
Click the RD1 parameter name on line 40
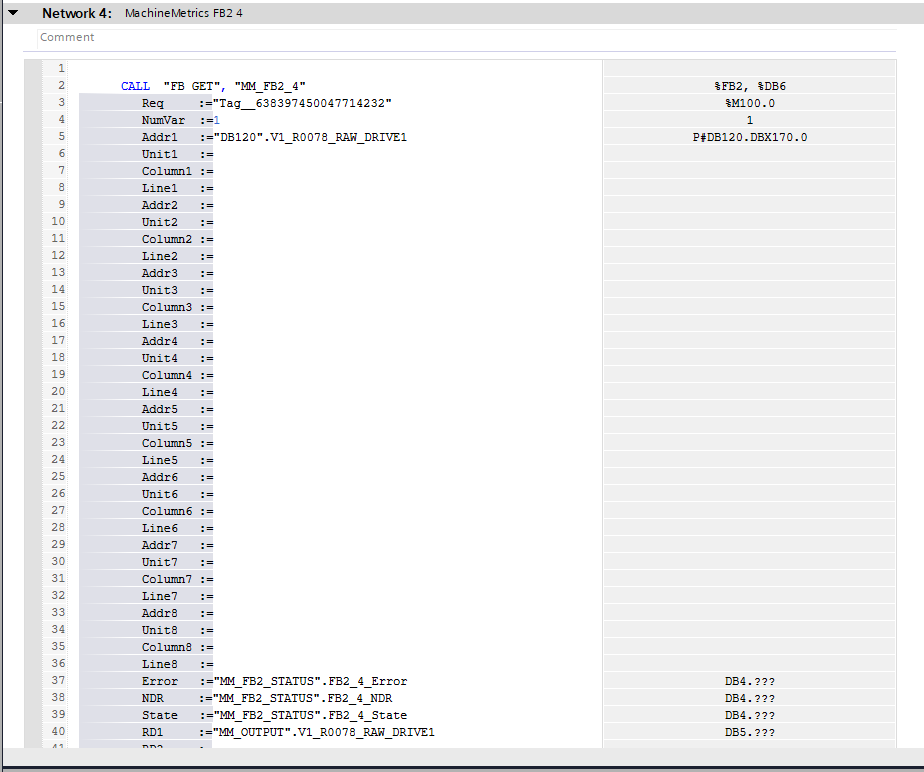(x=153, y=733)
